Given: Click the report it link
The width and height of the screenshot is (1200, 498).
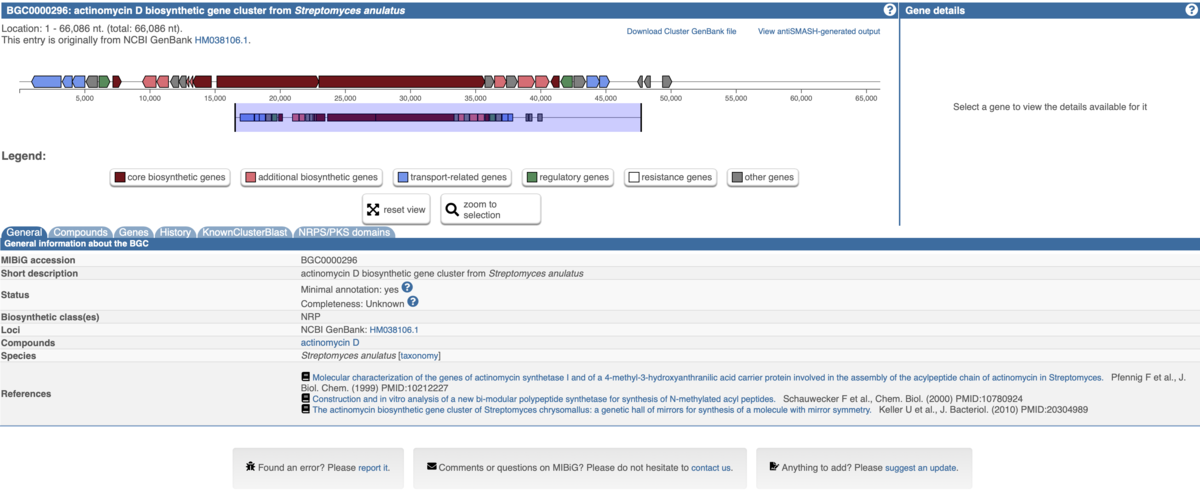Looking at the screenshot, I should pyautogui.click(x=373, y=467).
